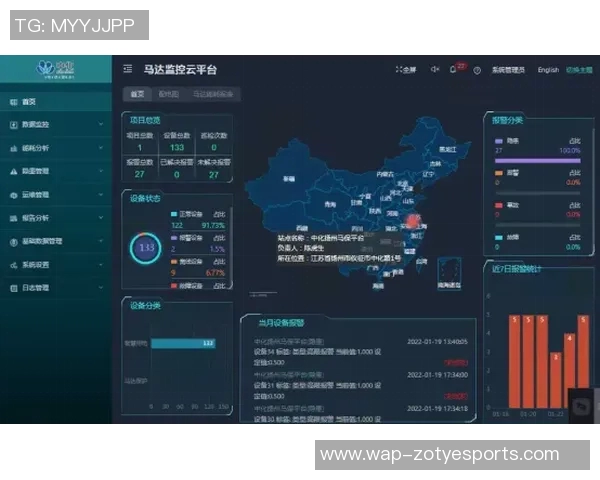600x480 pixels.
Task: Expand 日志管理 menu chevron
Action: click(101, 287)
